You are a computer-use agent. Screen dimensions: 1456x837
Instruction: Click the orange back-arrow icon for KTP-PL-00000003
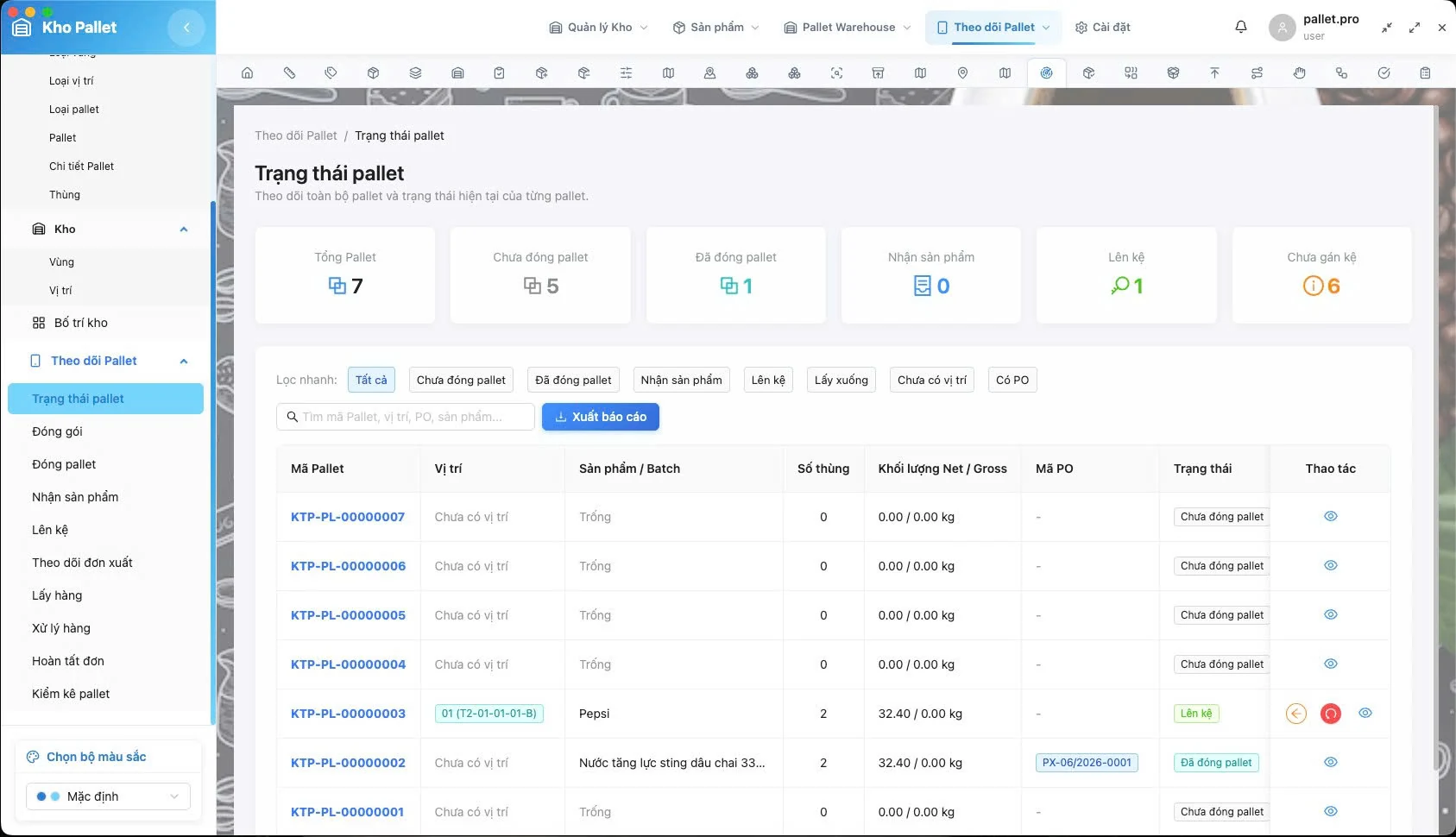coord(1296,714)
